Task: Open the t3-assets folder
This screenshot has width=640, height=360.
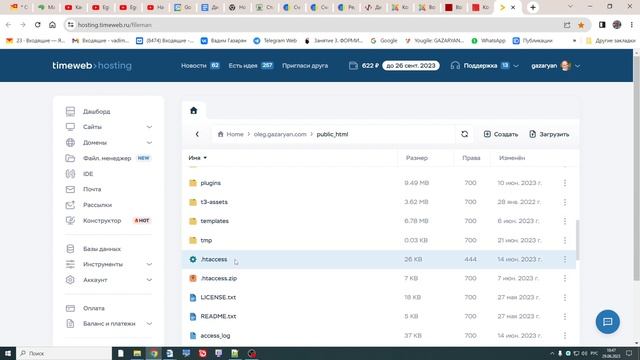Action: pyautogui.click(x=214, y=202)
